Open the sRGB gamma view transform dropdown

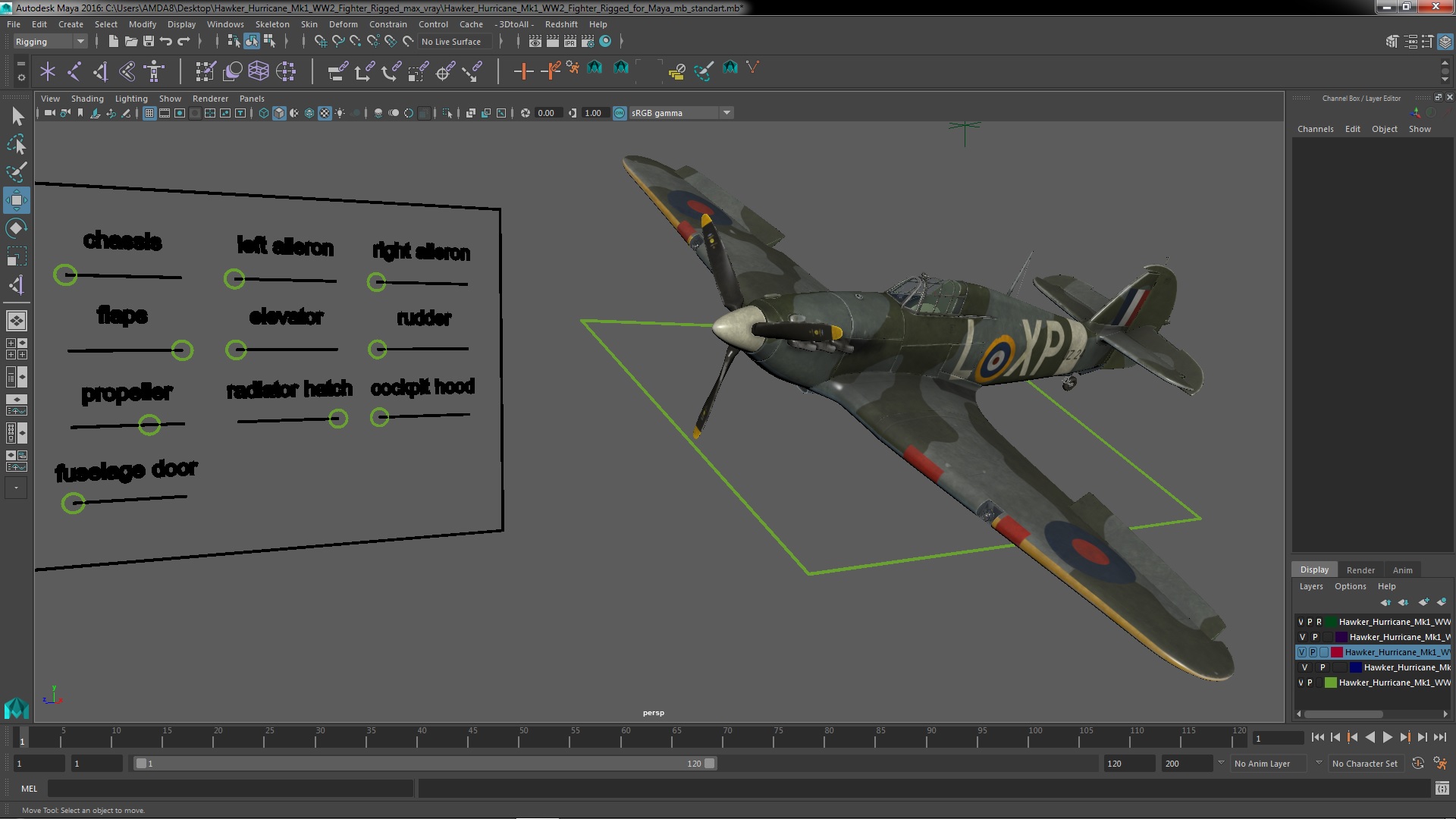(x=680, y=113)
